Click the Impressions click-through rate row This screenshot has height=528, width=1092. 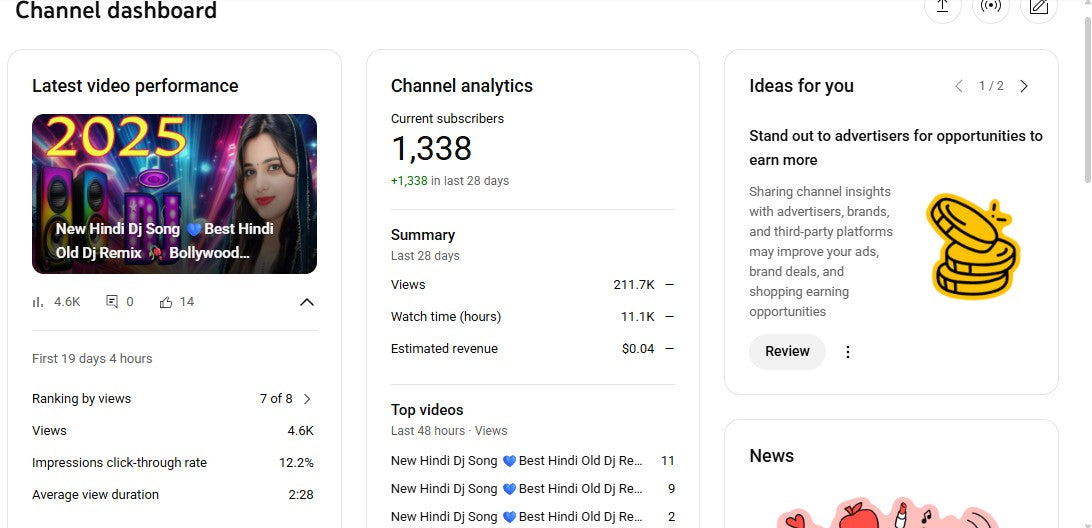click(173, 463)
